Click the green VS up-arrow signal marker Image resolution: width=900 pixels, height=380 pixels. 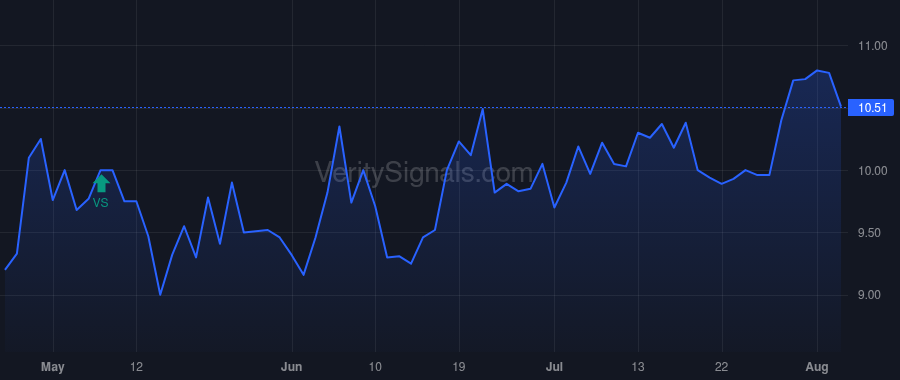pos(101,184)
